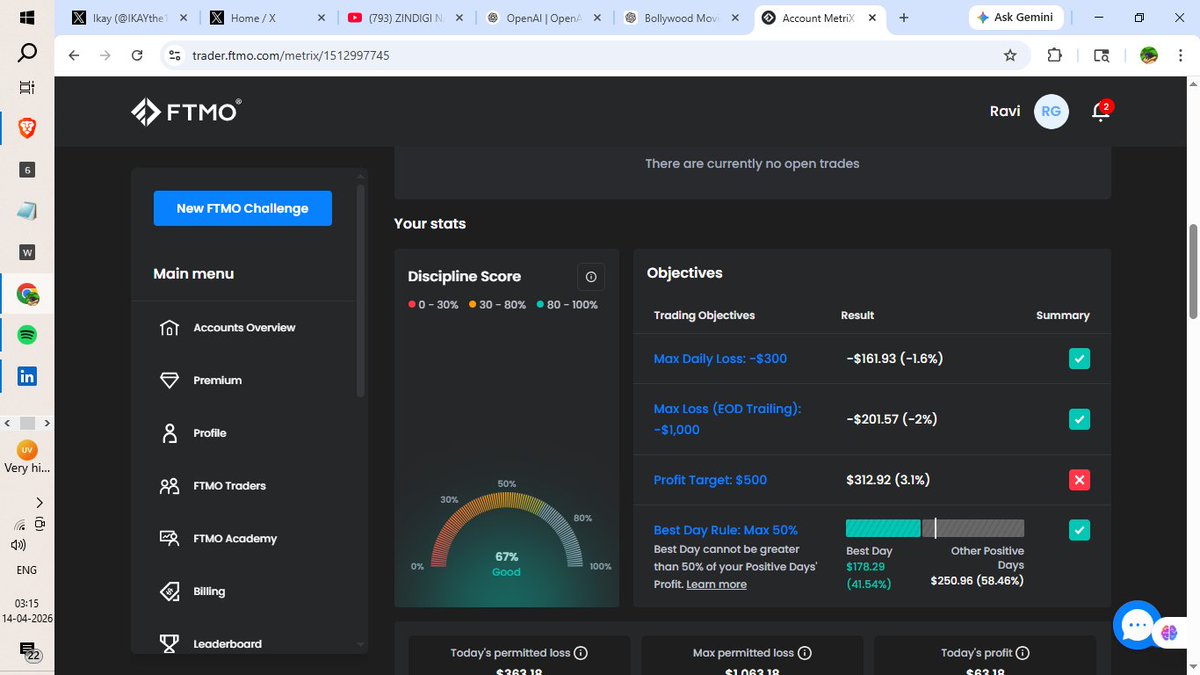Click the Profit Target red X summary
The height and width of the screenshot is (675, 1200).
point(1079,481)
